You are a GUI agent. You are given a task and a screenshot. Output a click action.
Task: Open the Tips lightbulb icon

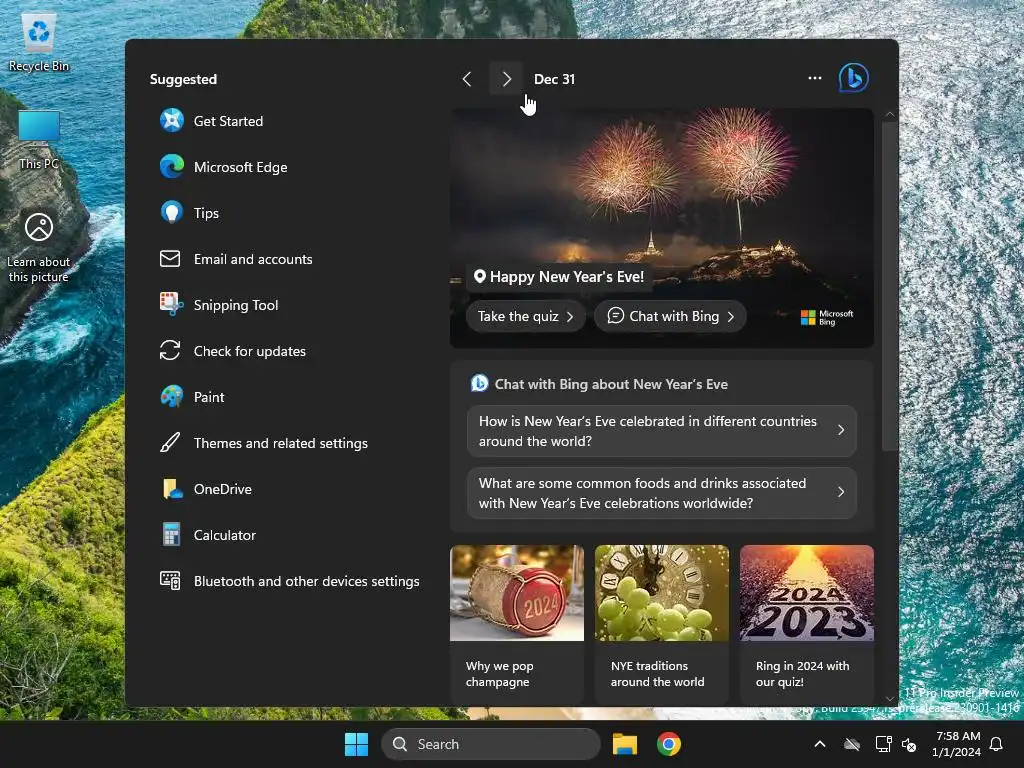[x=172, y=213]
